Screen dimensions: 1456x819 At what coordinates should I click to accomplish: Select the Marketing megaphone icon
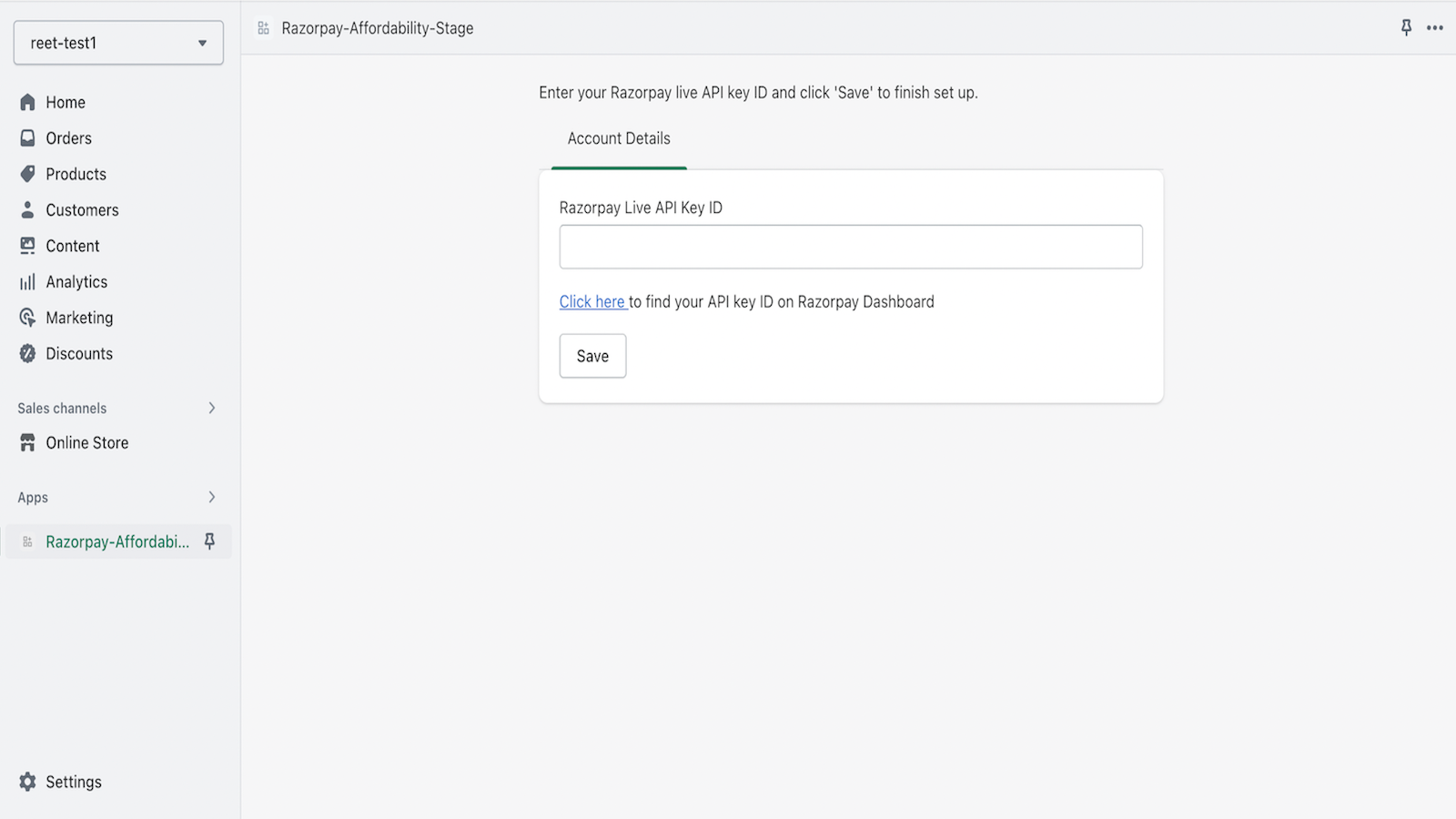tap(27, 318)
